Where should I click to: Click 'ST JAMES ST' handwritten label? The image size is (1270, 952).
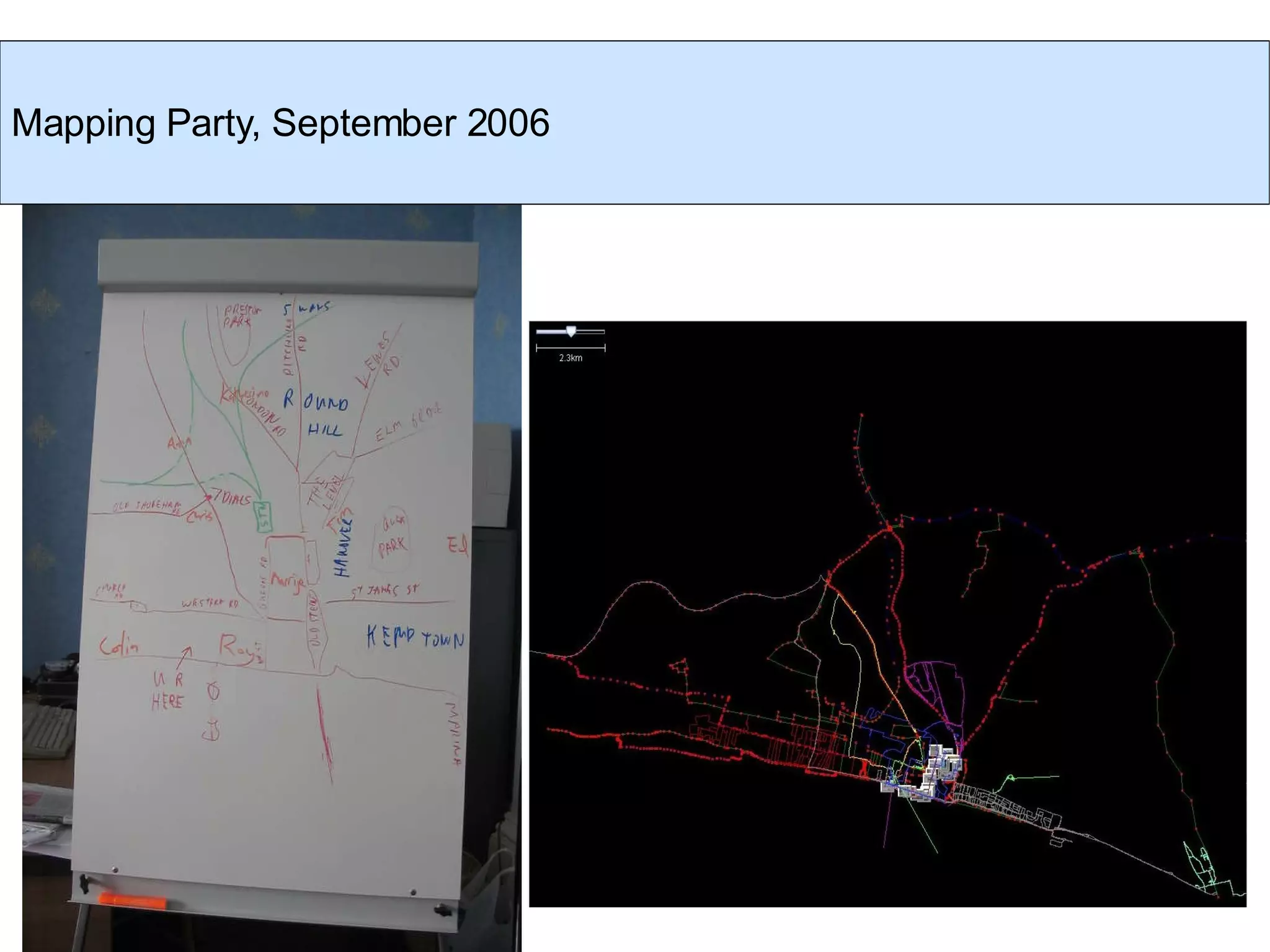click(385, 590)
